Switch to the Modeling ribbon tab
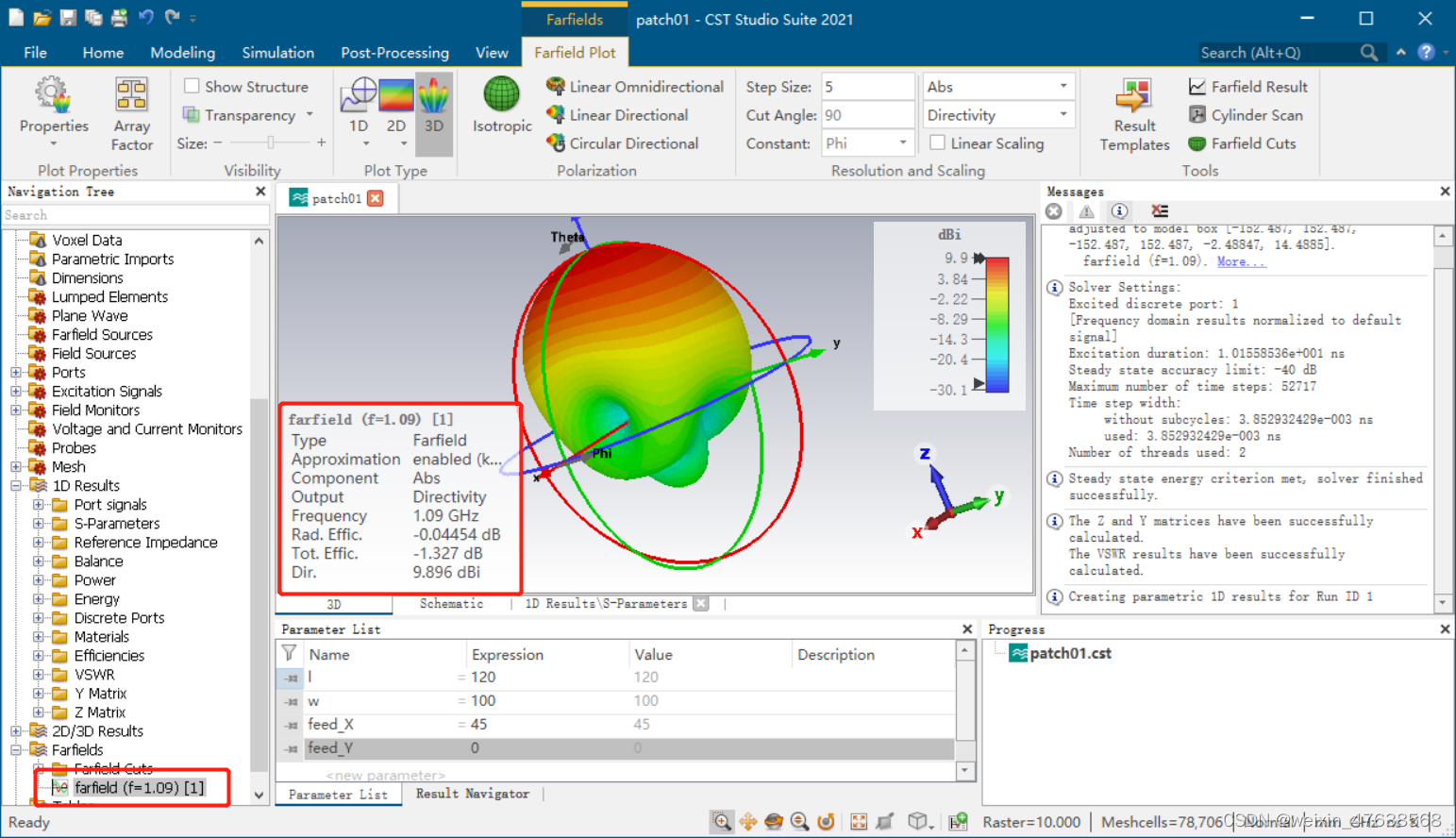This screenshot has width=1456, height=838. (x=182, y=53)
